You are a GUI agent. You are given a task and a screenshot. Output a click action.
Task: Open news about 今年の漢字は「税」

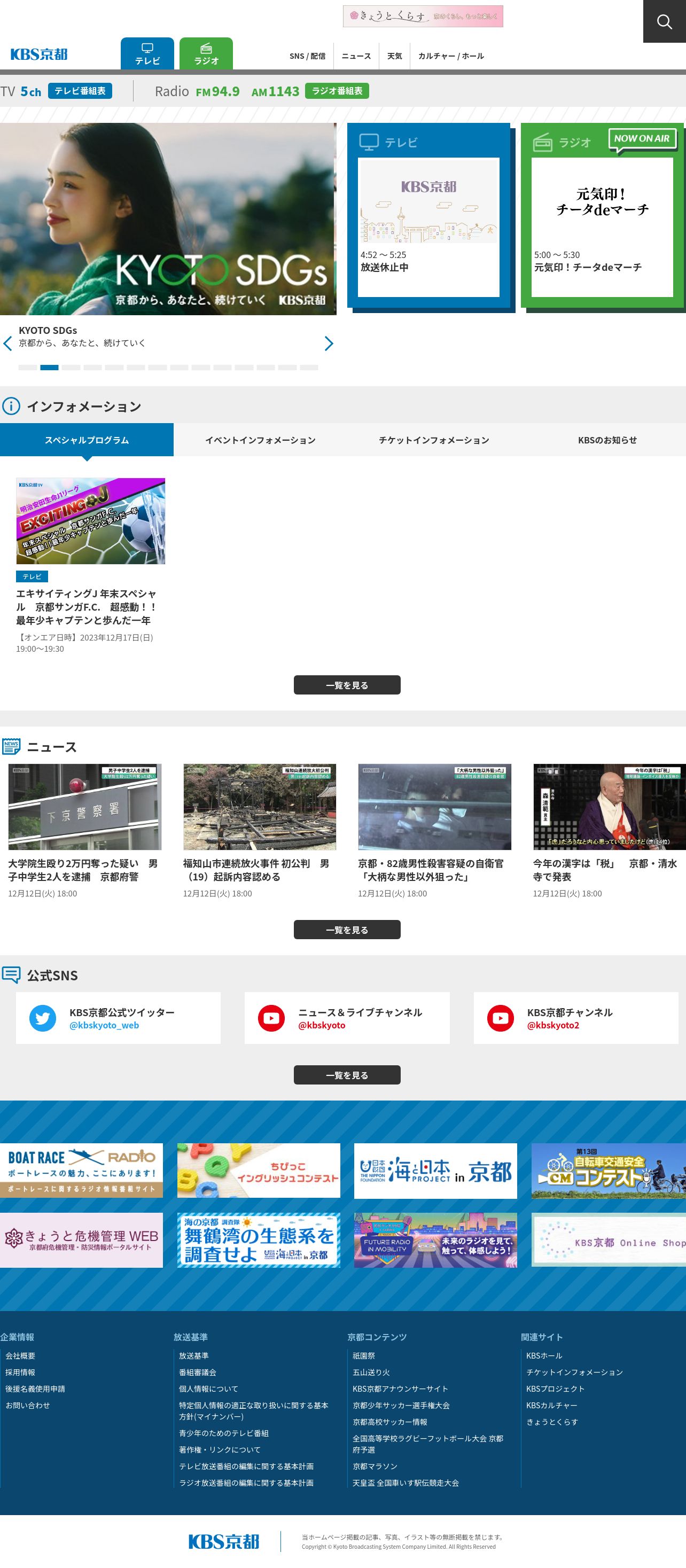(609, 831)
